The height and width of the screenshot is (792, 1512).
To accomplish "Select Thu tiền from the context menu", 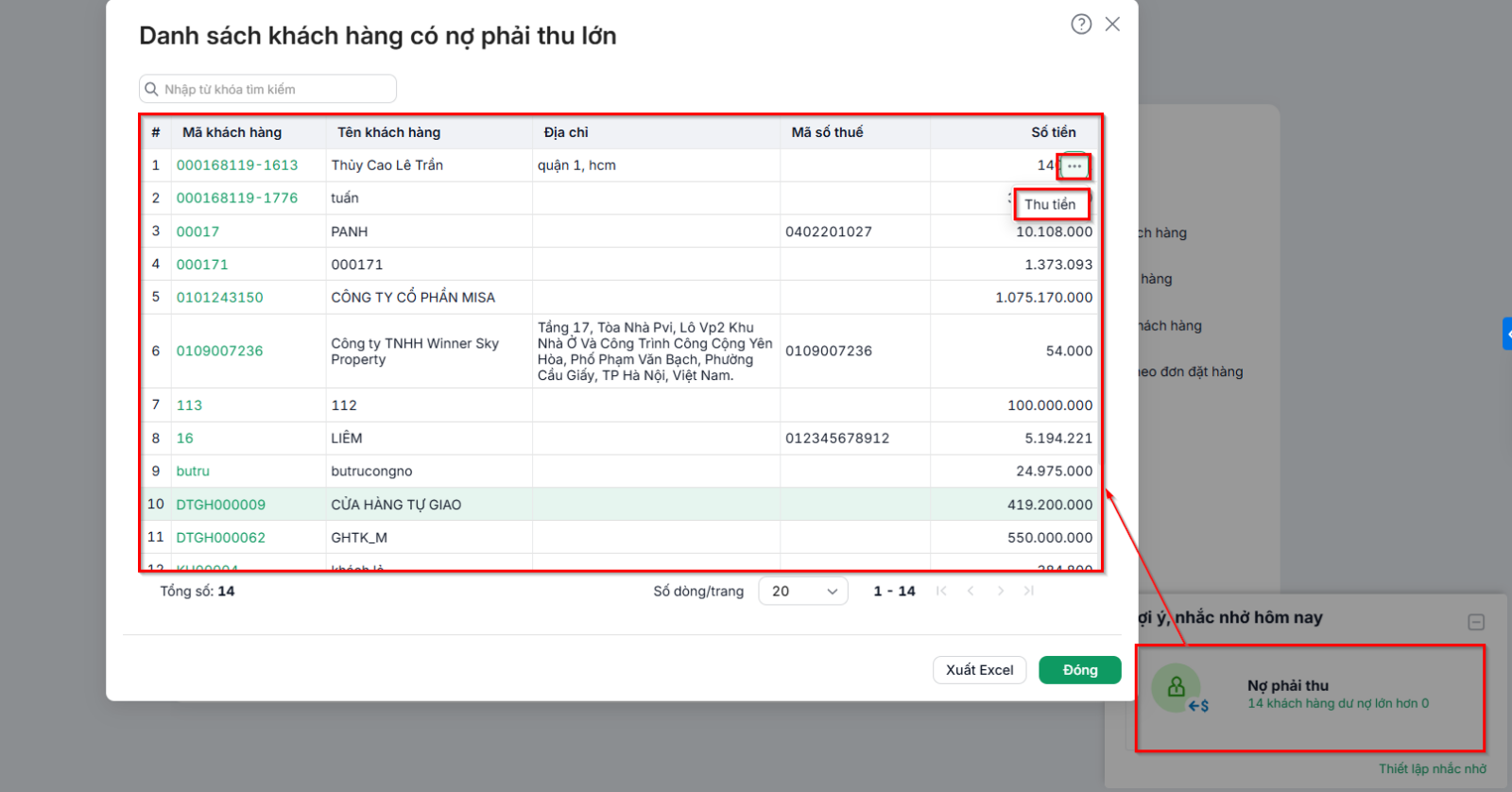I will coord(1050,204).
